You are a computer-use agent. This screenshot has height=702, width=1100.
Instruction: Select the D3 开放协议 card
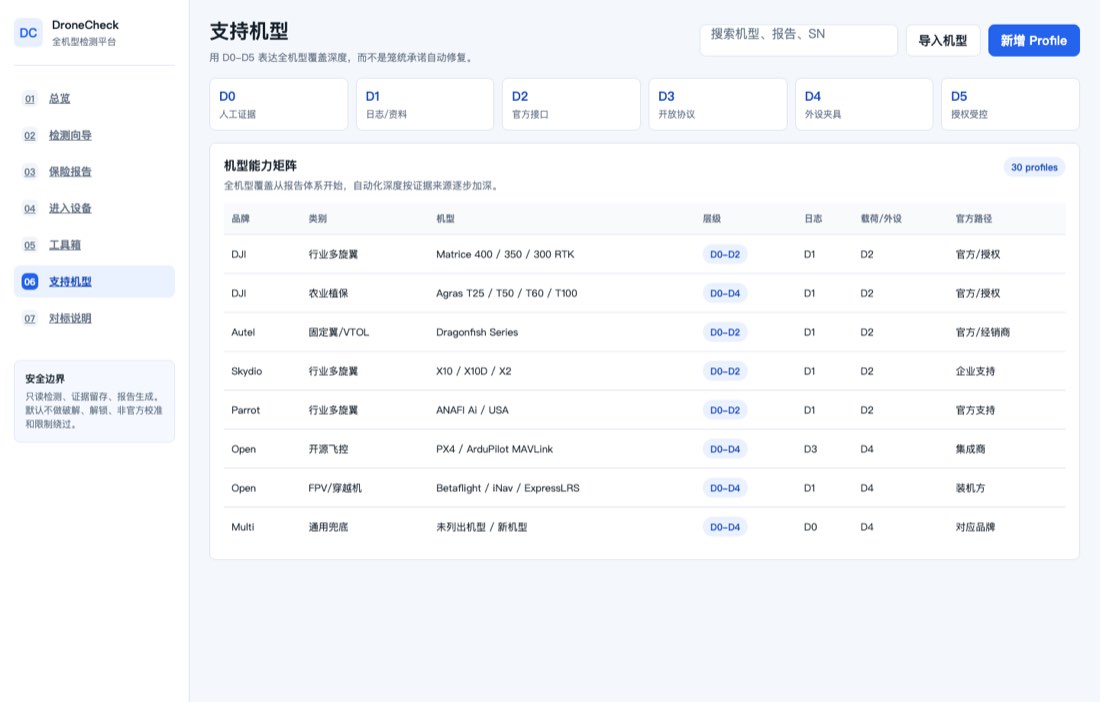718,104
